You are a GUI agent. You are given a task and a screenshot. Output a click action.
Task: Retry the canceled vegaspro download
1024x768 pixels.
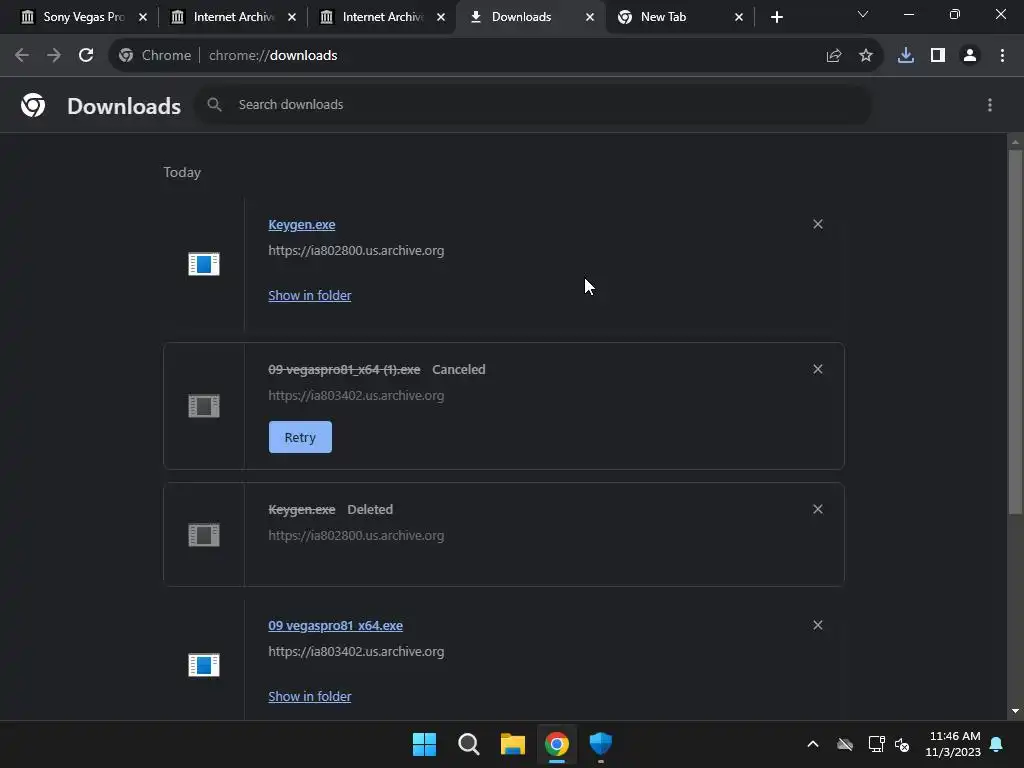point(300,437)
